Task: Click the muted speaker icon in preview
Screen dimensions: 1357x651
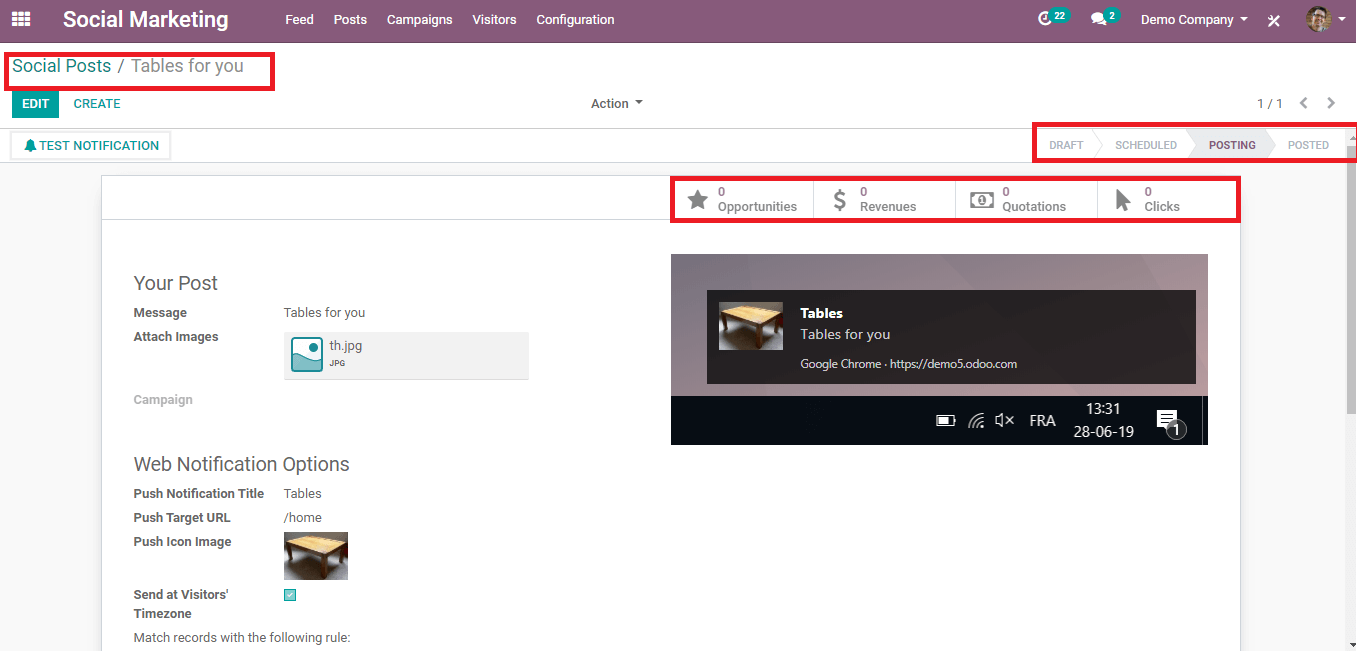Action: 1005,421
